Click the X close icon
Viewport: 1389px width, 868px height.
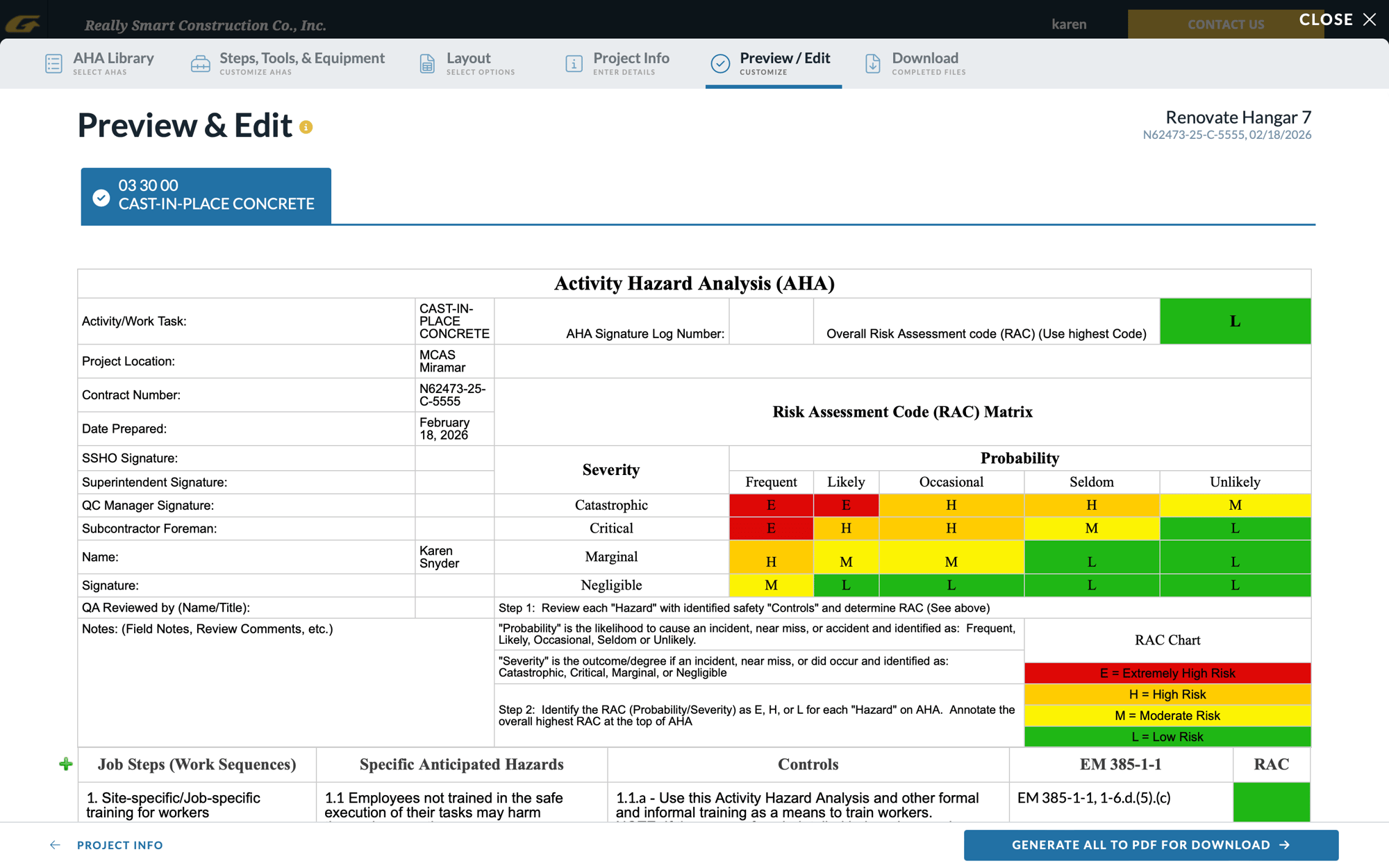click(1370, 19)
